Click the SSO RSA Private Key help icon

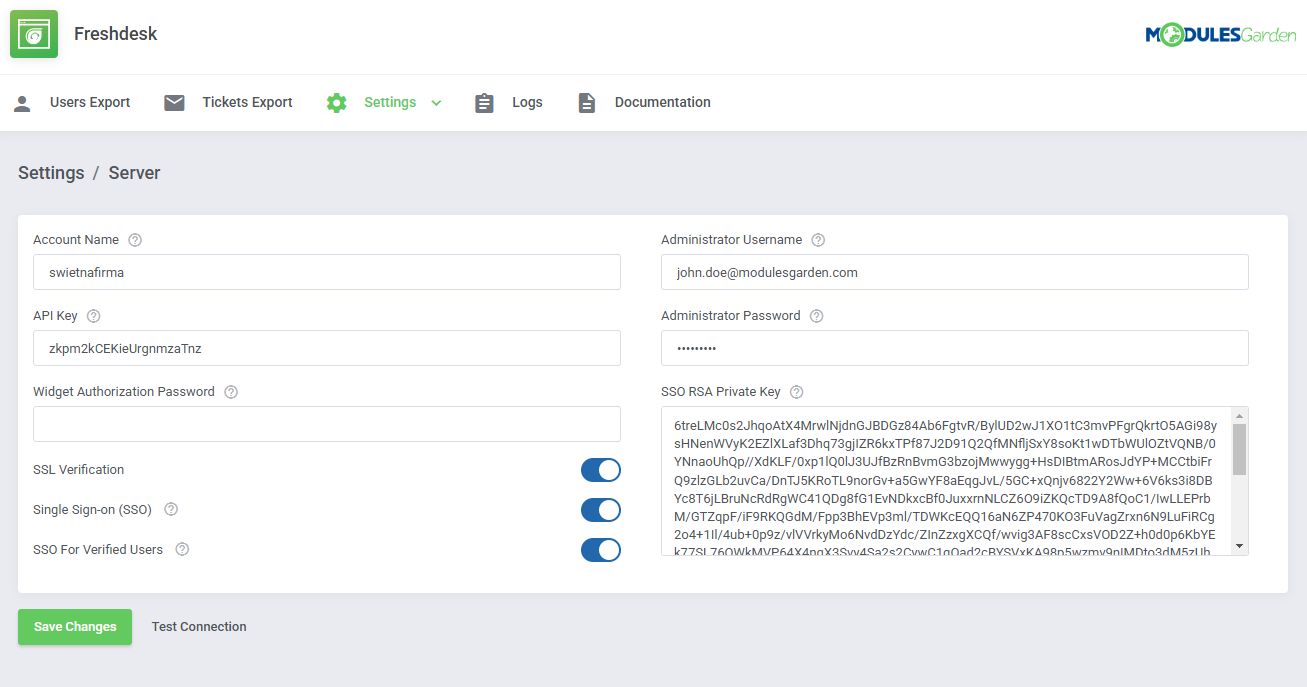tap(795, 391)
